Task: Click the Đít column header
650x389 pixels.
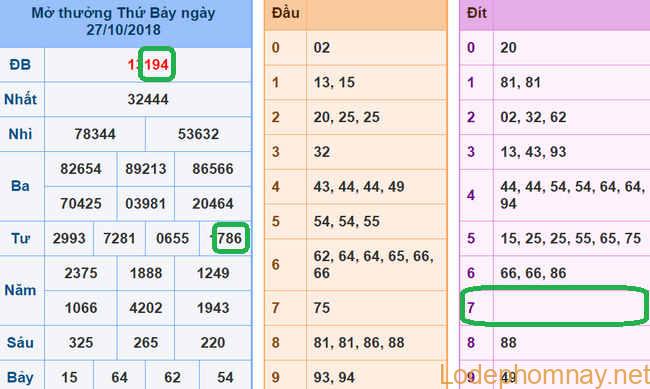Action: (477, 13)
